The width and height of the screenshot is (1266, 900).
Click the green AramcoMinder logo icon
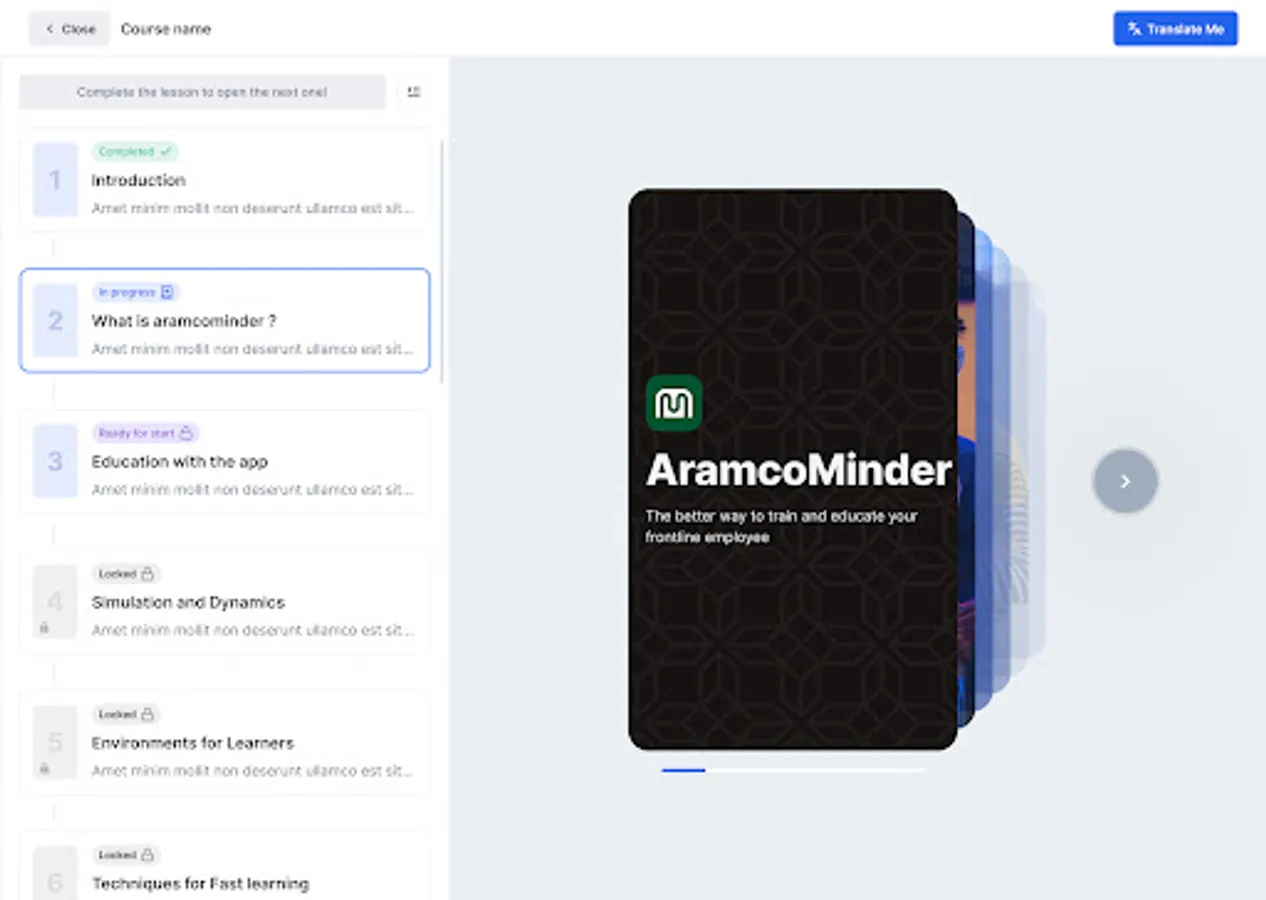(x=674, y=404)
